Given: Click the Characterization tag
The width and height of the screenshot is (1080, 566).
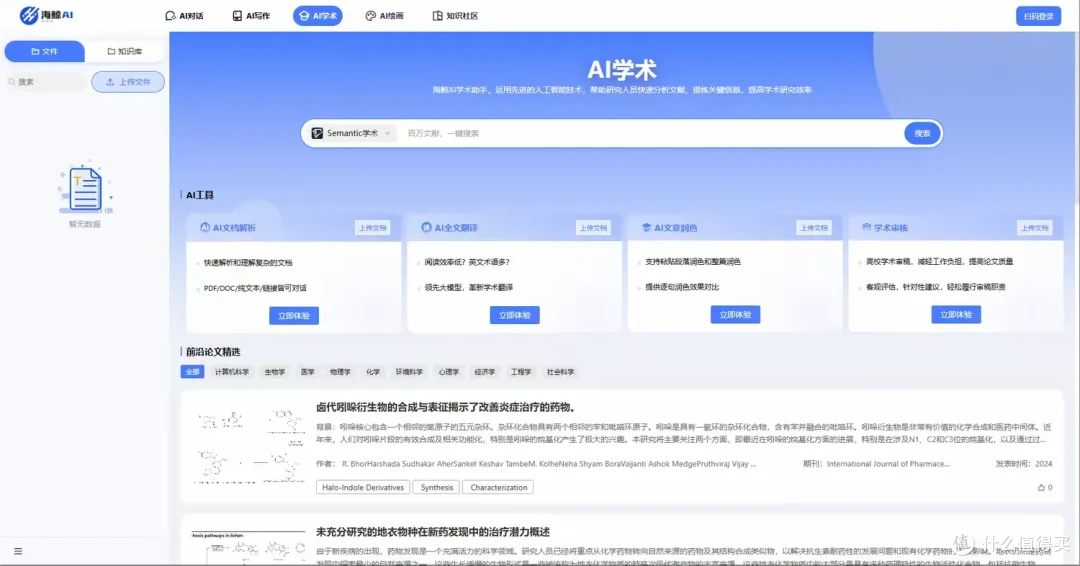Looking at the screenshot, I should tap(499, 488).
